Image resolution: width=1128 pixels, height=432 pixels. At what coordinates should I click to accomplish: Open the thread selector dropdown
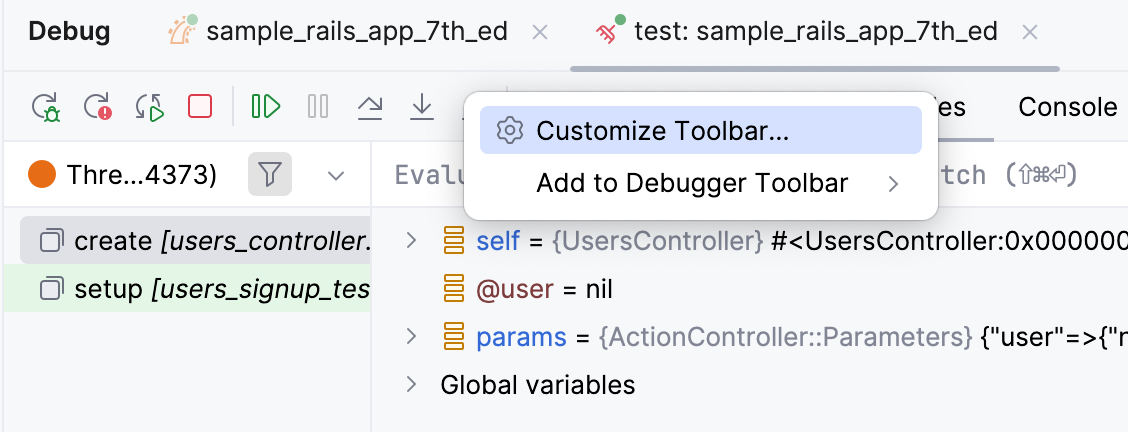336,176
